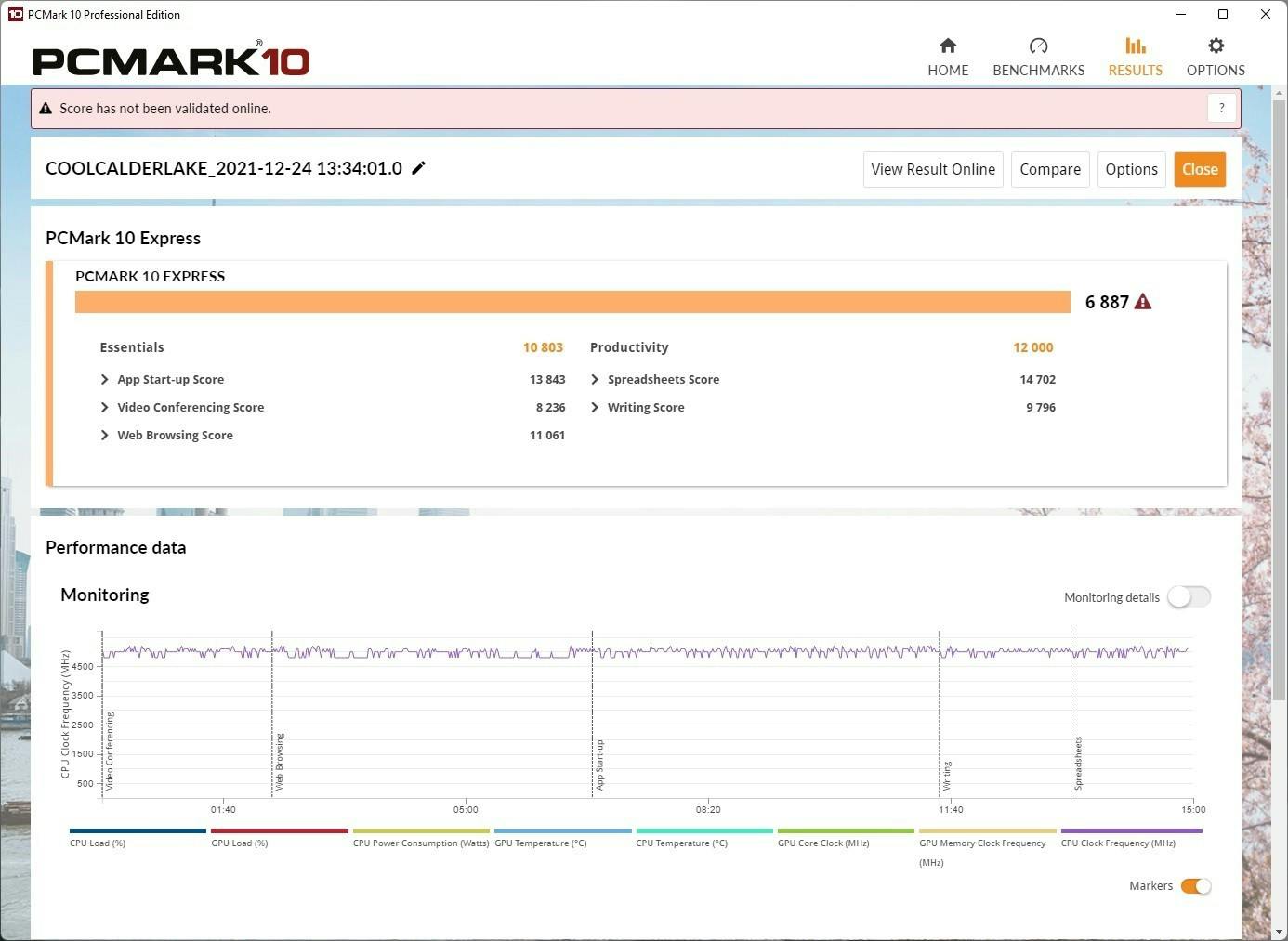Expand Video Conferencing Score row
Image resolution: width=1288 pixels, height=941 pixels.
point(105,407)
